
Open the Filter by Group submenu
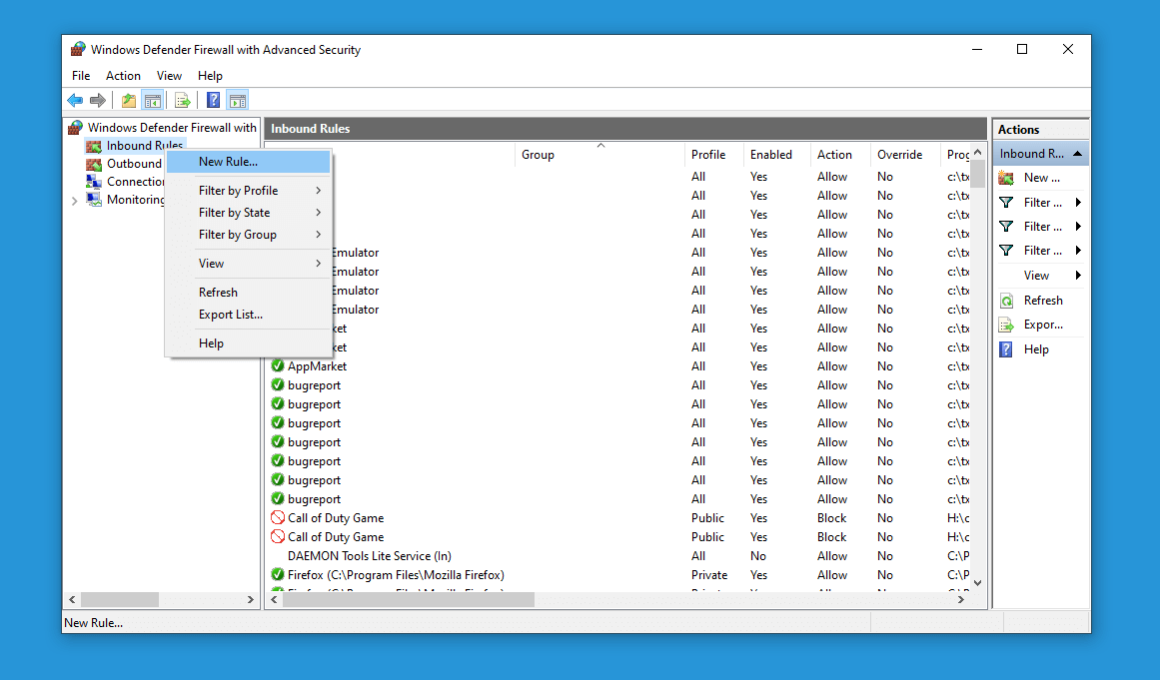tap(249, 235)
